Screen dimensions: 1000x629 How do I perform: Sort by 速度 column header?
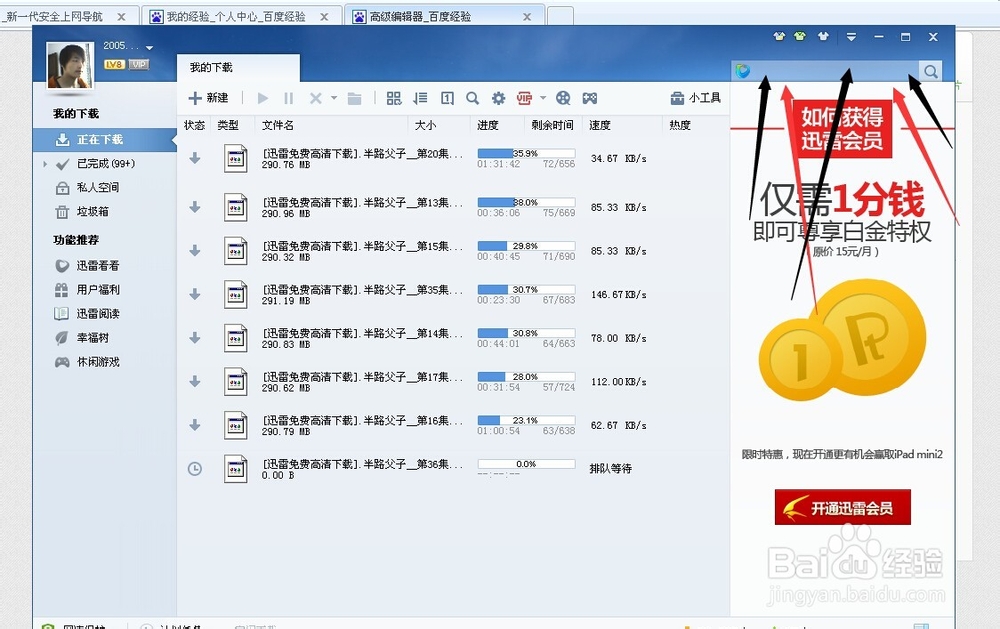[x=599, y=125]
